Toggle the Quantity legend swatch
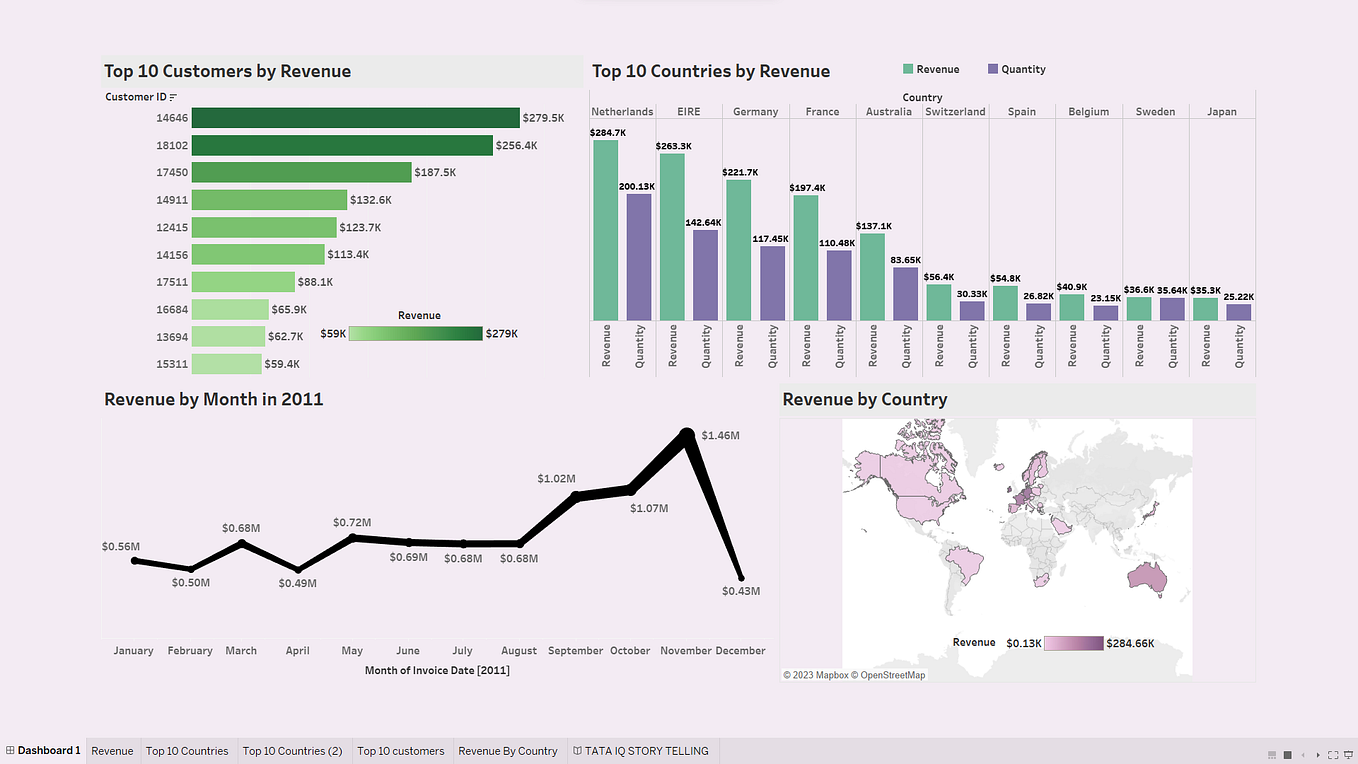Viewport: 1358px width, 764px height. coord(992,69)
